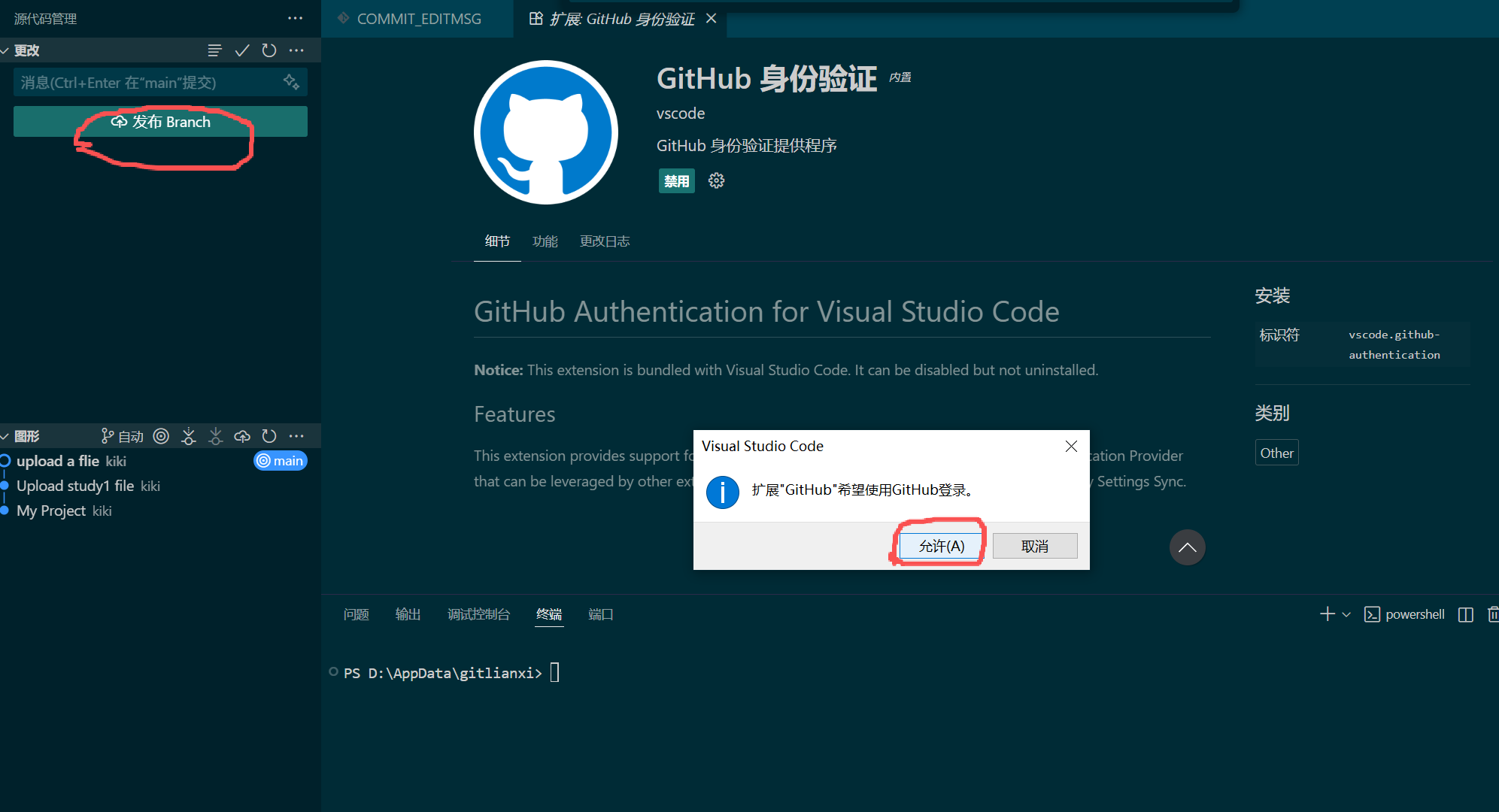Click the go-to-current-history-item target icon

click(x=161, y=436)
